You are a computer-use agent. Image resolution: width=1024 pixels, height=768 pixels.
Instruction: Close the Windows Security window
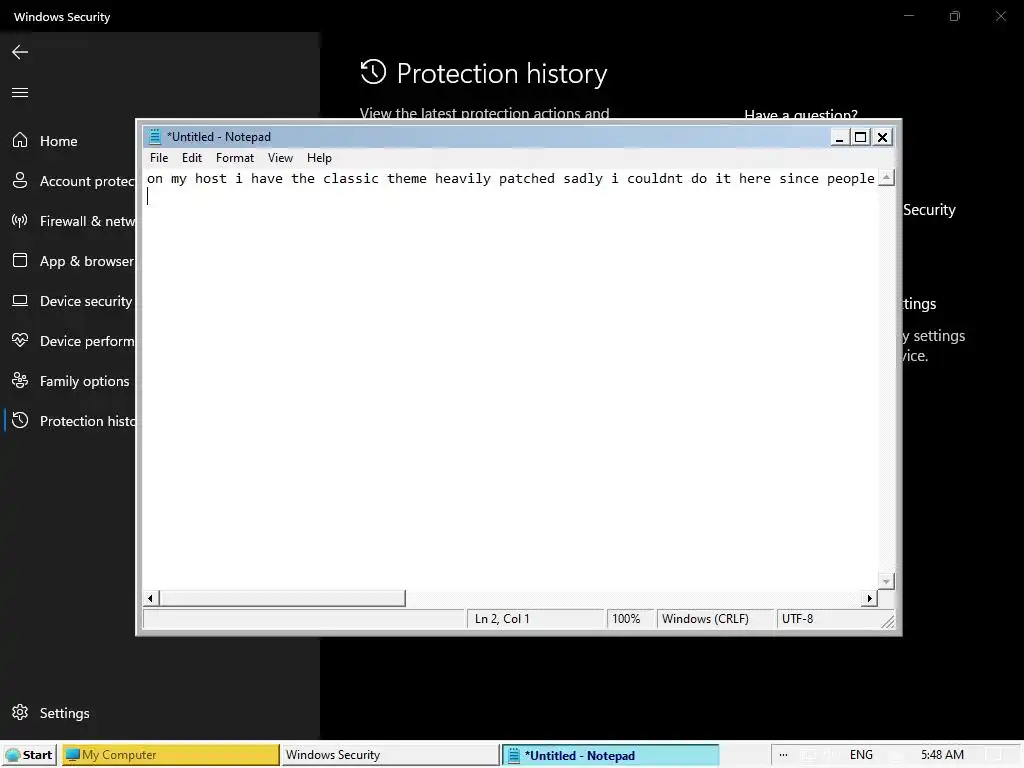pos(1000,16)
